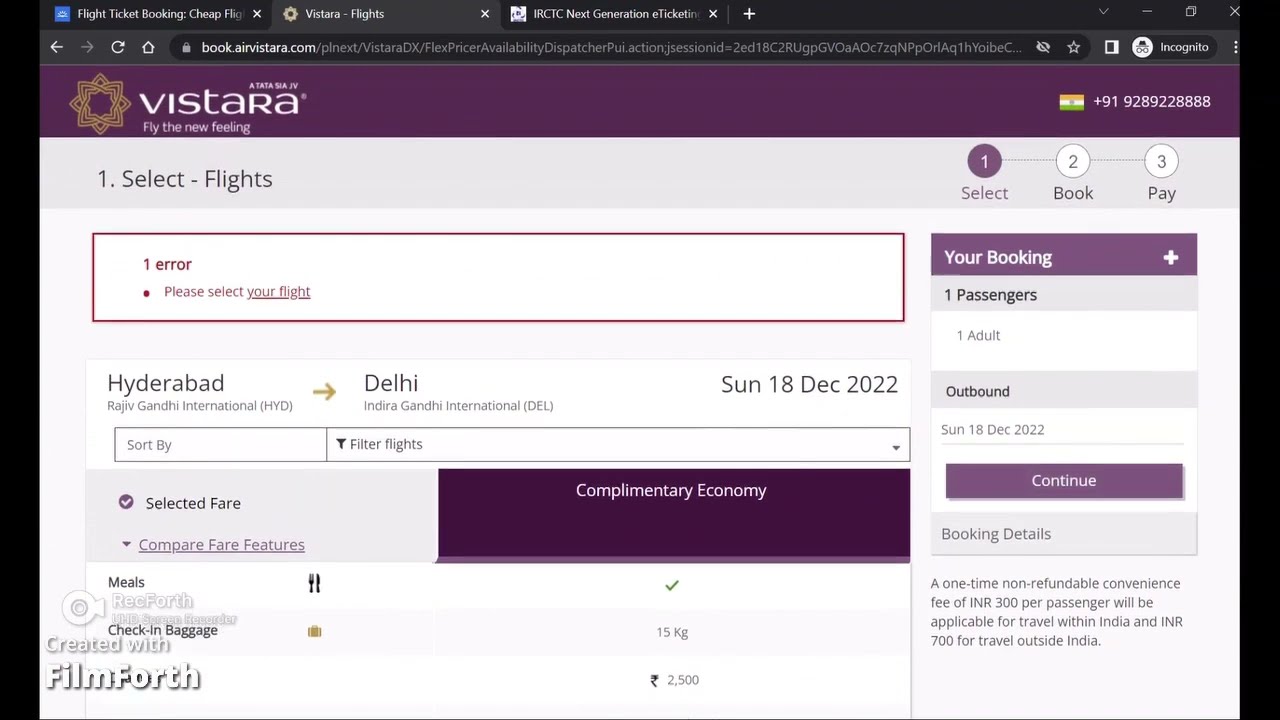Screen dimensions: 1280x720
Task: Click the Continue button
Action: click(x=1064, y=481)
